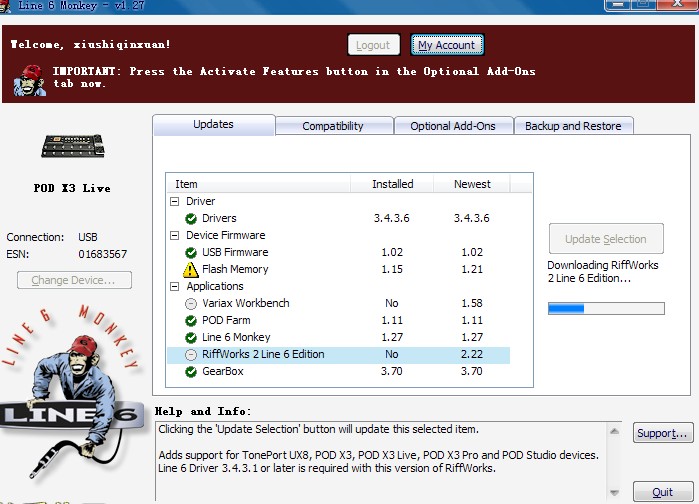Click the Installed column header
The width and height of the screenshot is (699, 504).
392,184
